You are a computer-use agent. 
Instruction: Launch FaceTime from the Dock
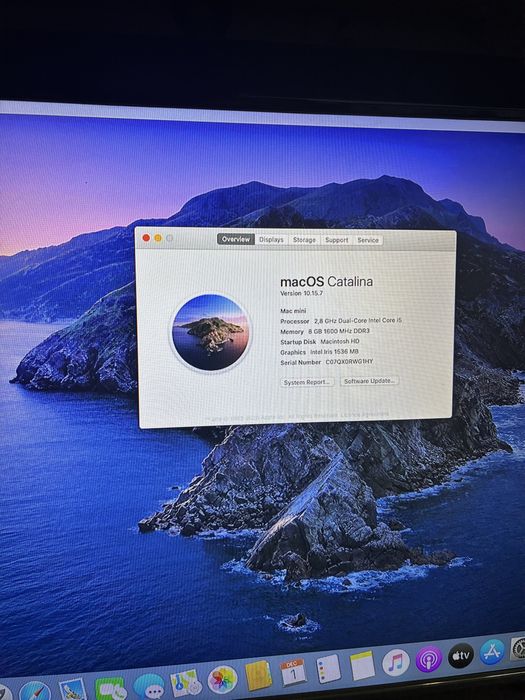[x=110, y=688]
